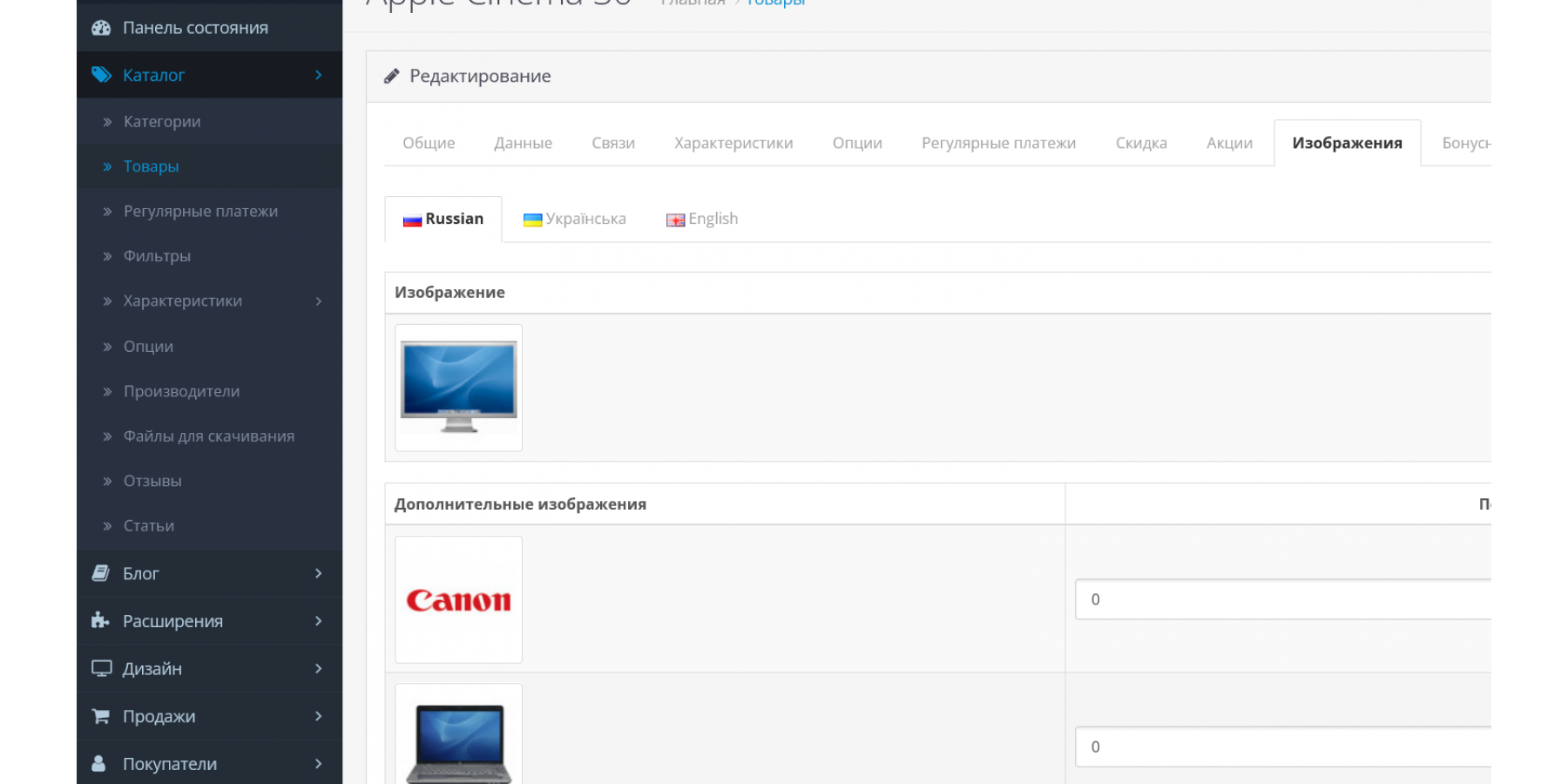
Task: Select the Українська language tab
Action: [574, 219]
